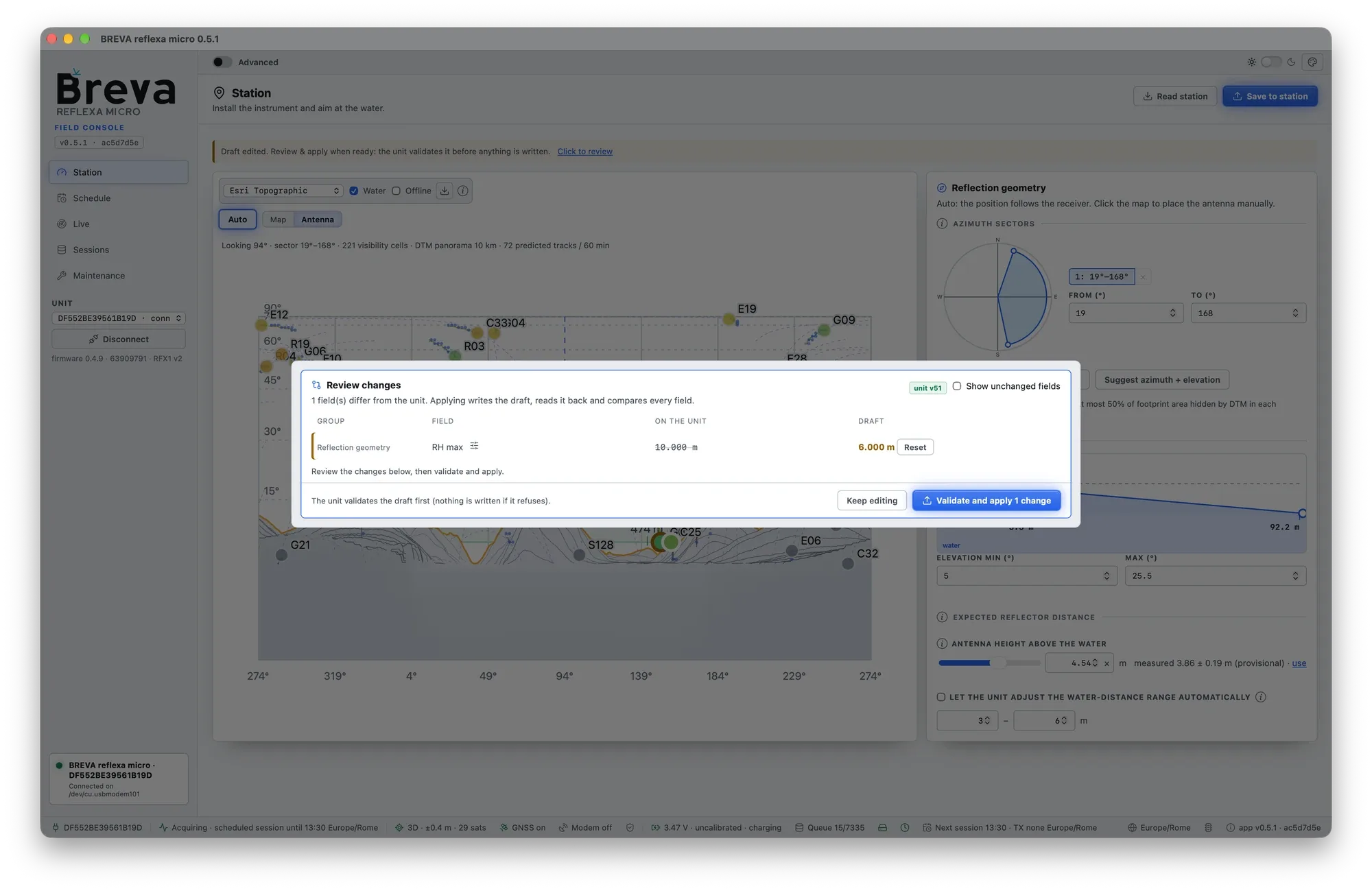Click the elevation profile handle at 92.2 m

(1302, 513)
